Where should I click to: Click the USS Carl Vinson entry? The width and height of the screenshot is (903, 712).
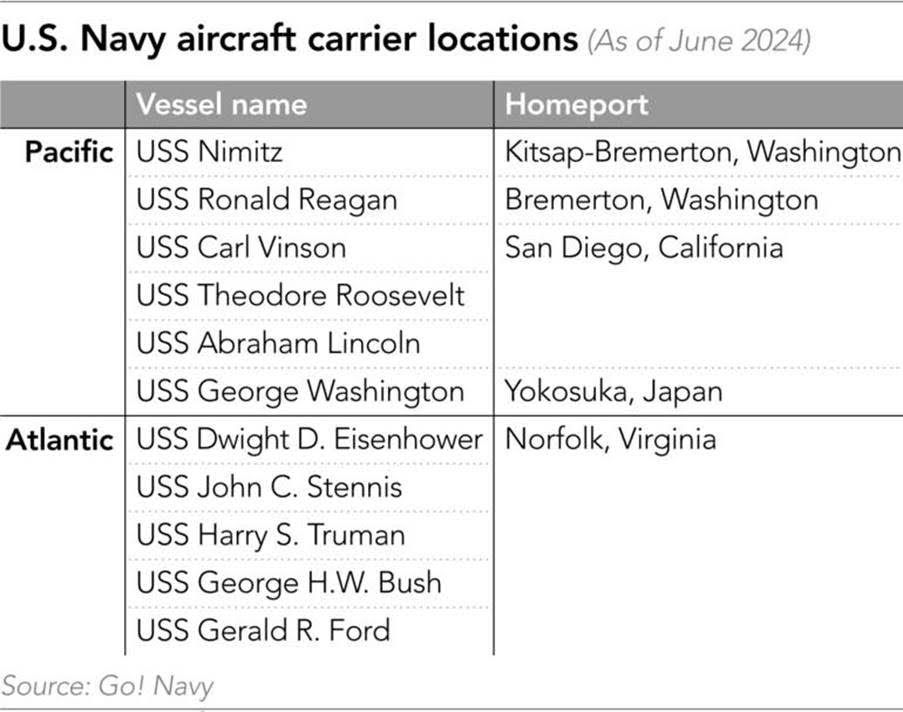(241, 247)
